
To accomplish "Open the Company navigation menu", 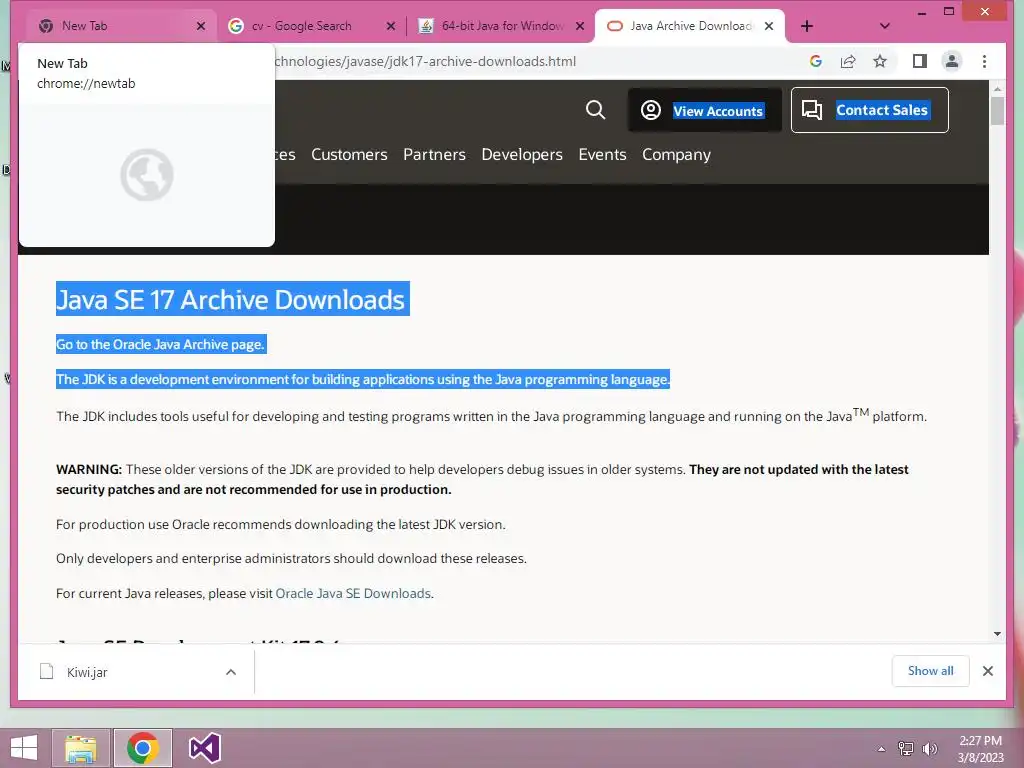I will coord(677,155).
